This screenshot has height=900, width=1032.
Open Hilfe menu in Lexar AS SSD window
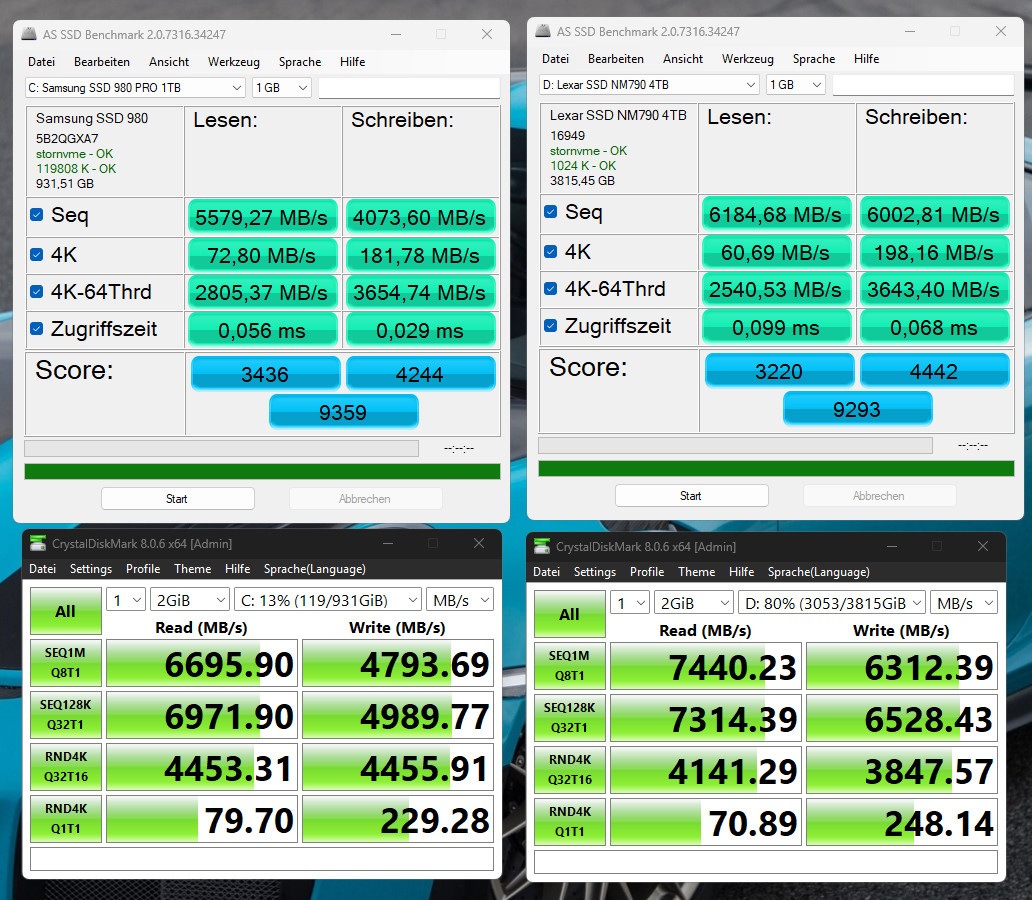[866, 59]
